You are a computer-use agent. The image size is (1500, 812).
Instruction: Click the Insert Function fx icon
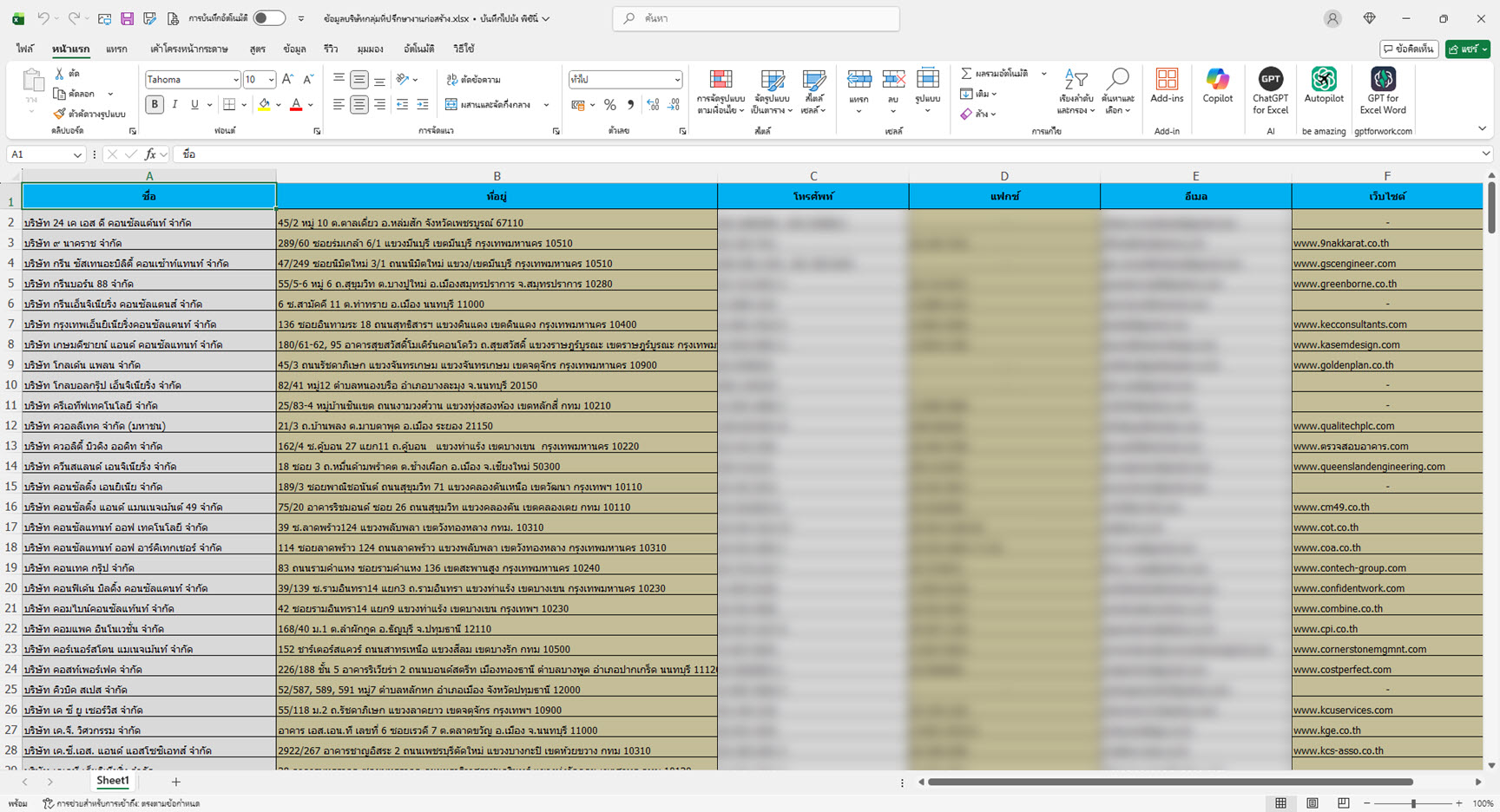[x=151, y=154]
